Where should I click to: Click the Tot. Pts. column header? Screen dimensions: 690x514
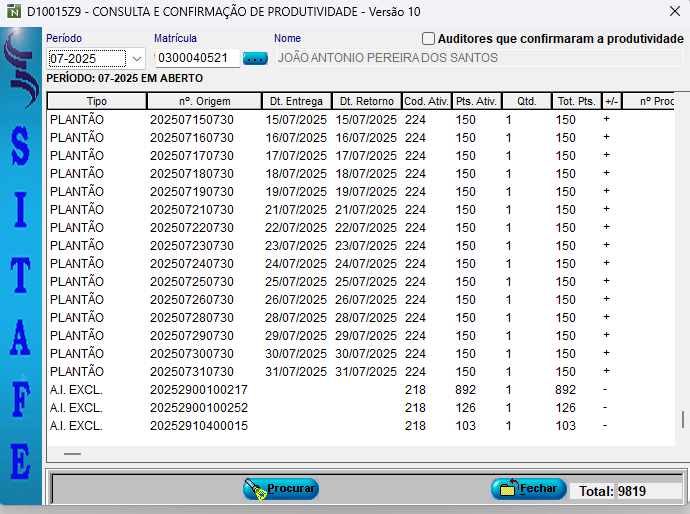[576, 101]
